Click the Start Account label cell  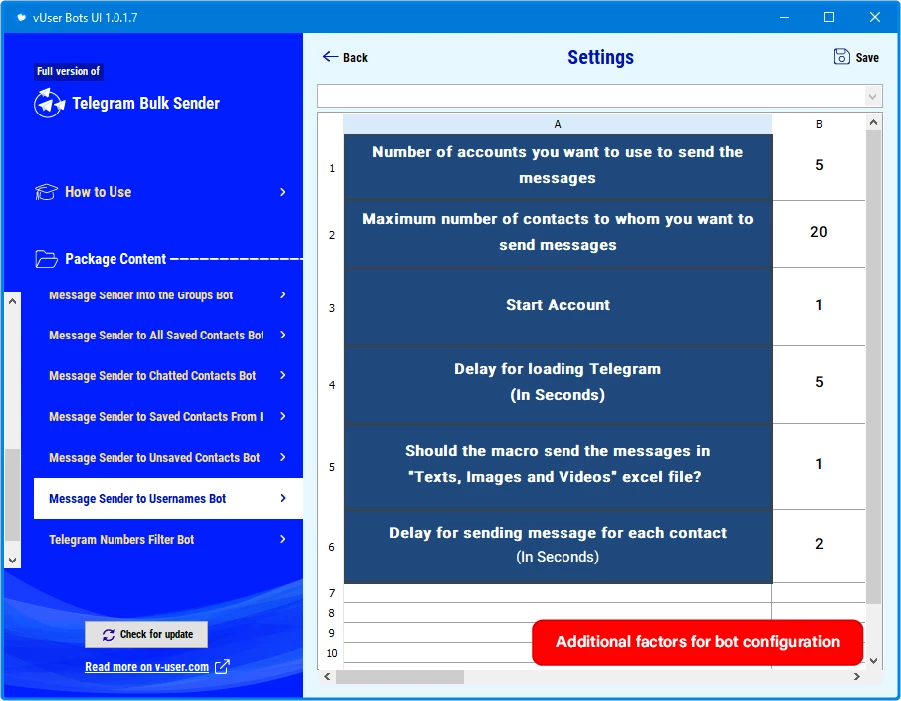558,307
